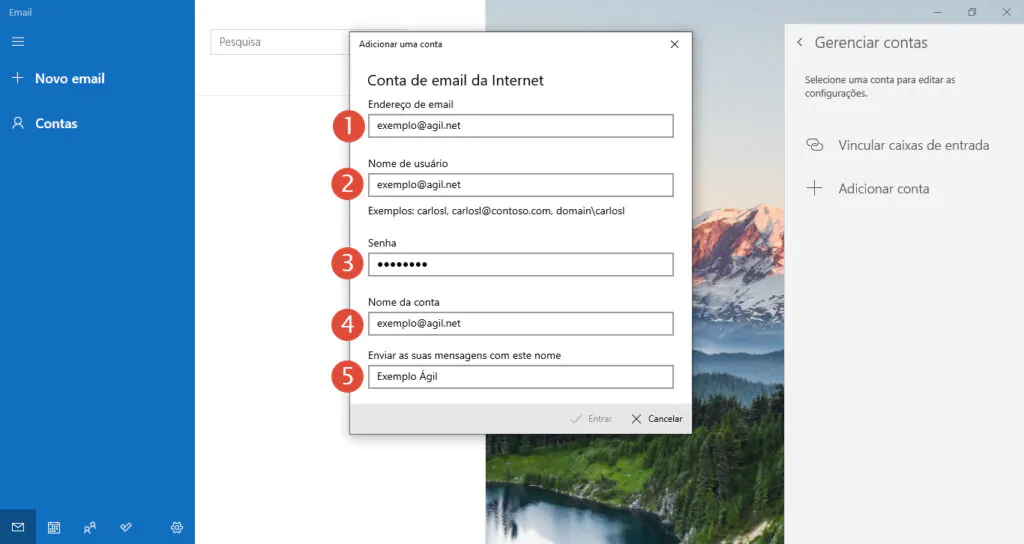Minimize the Email window

click(x=937, y=12)
